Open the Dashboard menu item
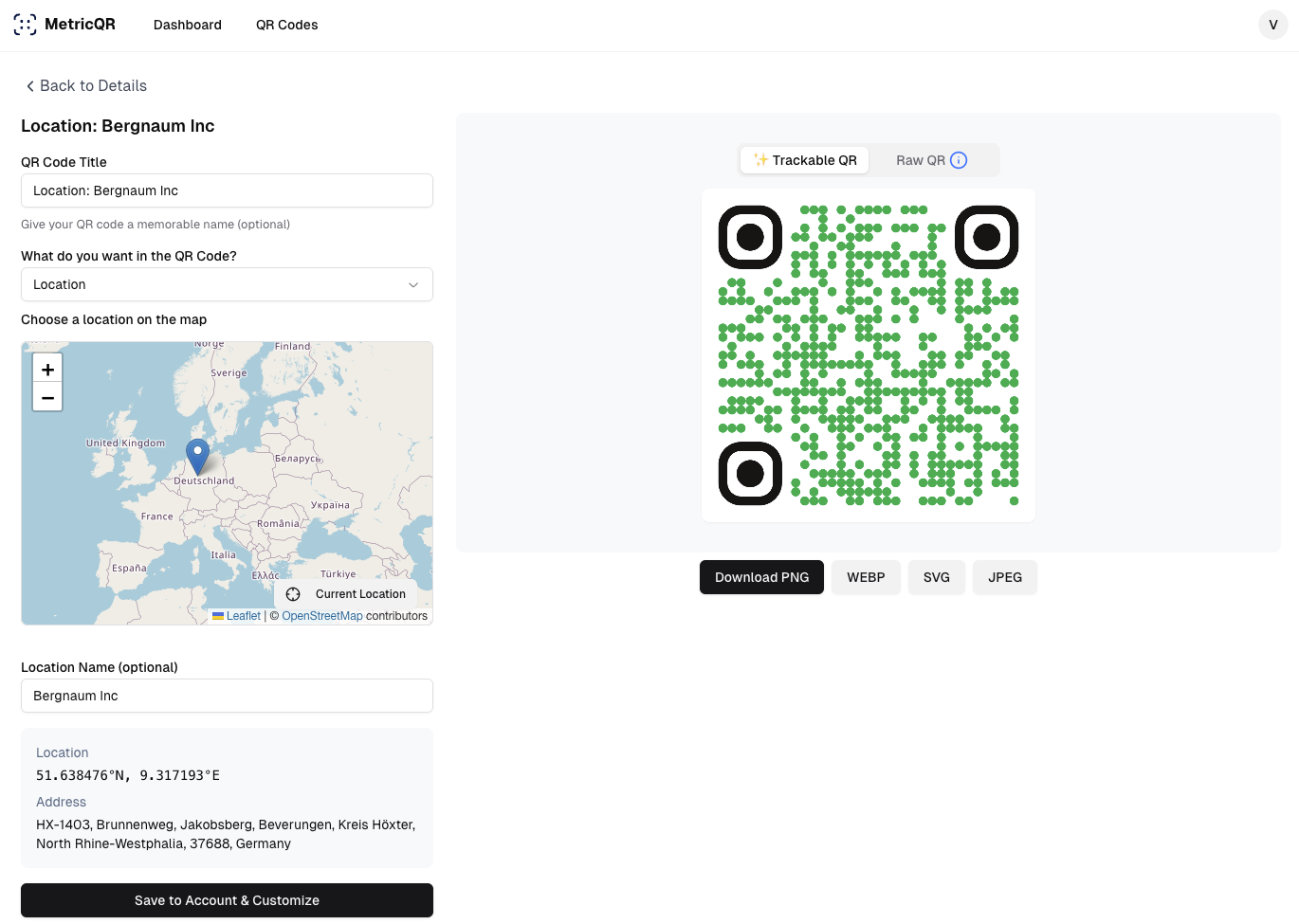 pyautogui.click(x=188, y=25)
